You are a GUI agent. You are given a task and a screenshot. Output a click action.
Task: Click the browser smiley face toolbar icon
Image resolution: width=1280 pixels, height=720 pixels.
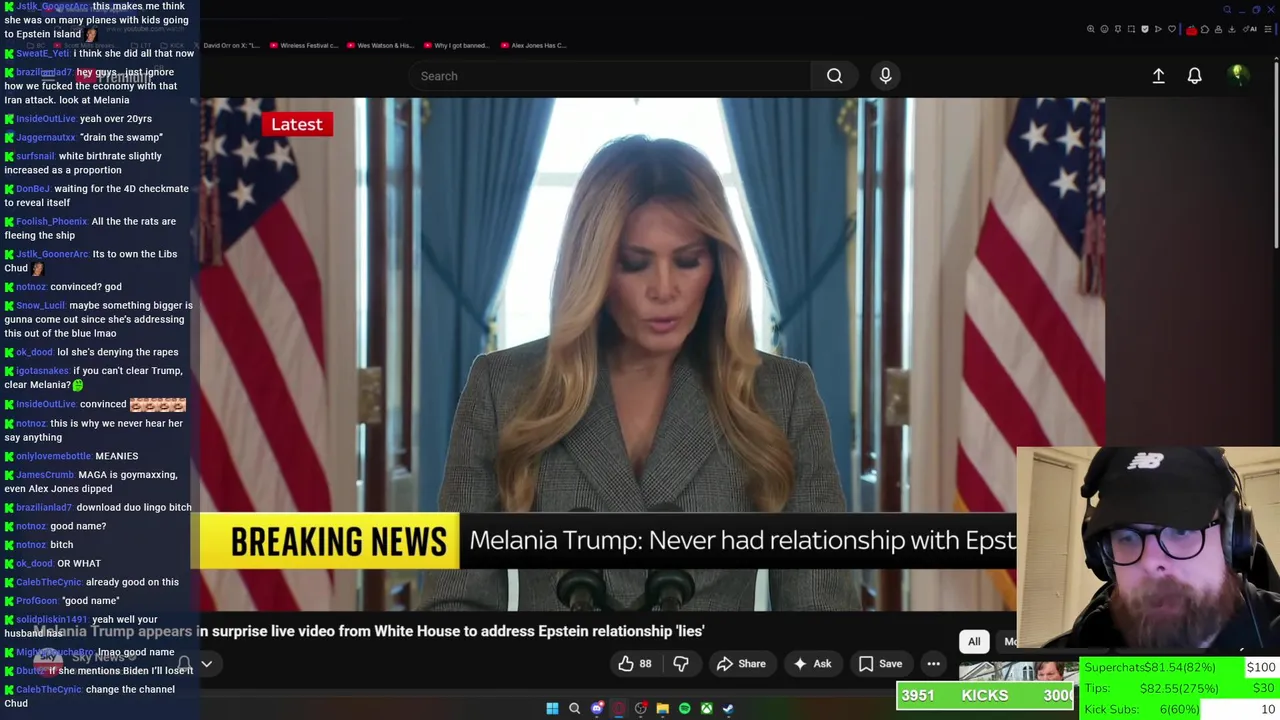1104,29
